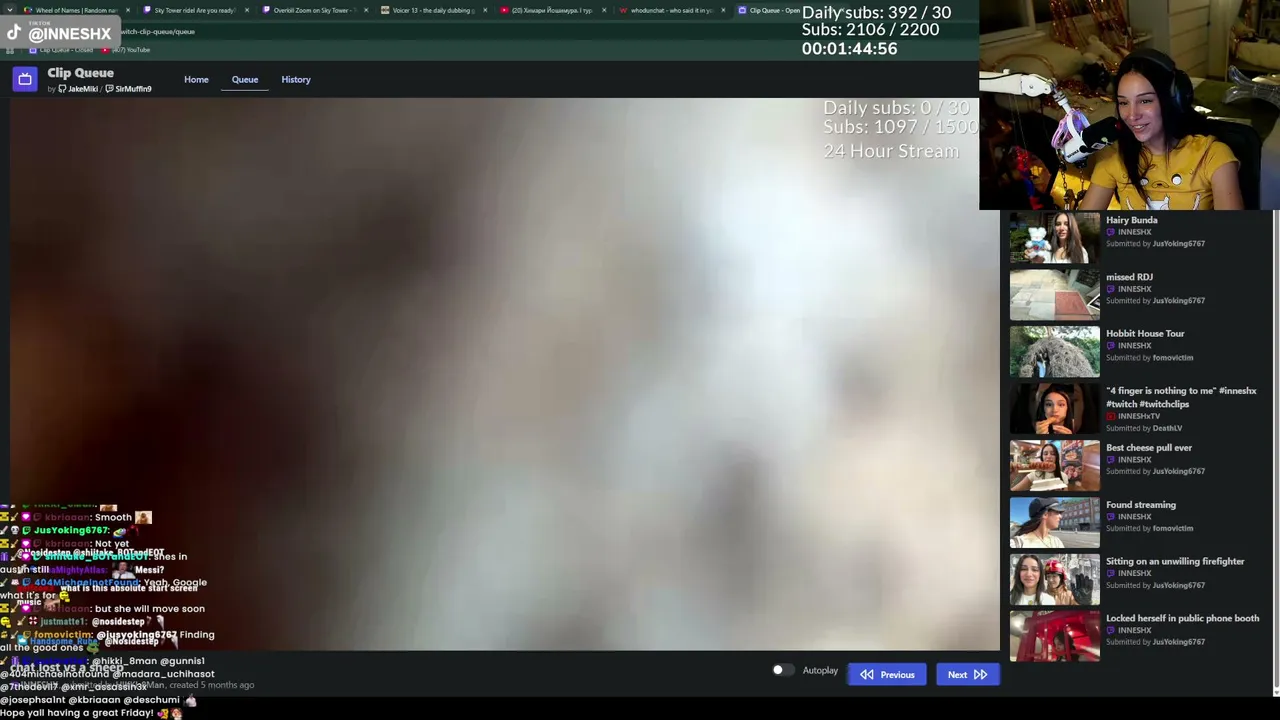Viewport: 1280px width, 720px height.
Task: Click submitter JusYoking6767 under Hairy Bunda
Action: [x=1178, y=244]
